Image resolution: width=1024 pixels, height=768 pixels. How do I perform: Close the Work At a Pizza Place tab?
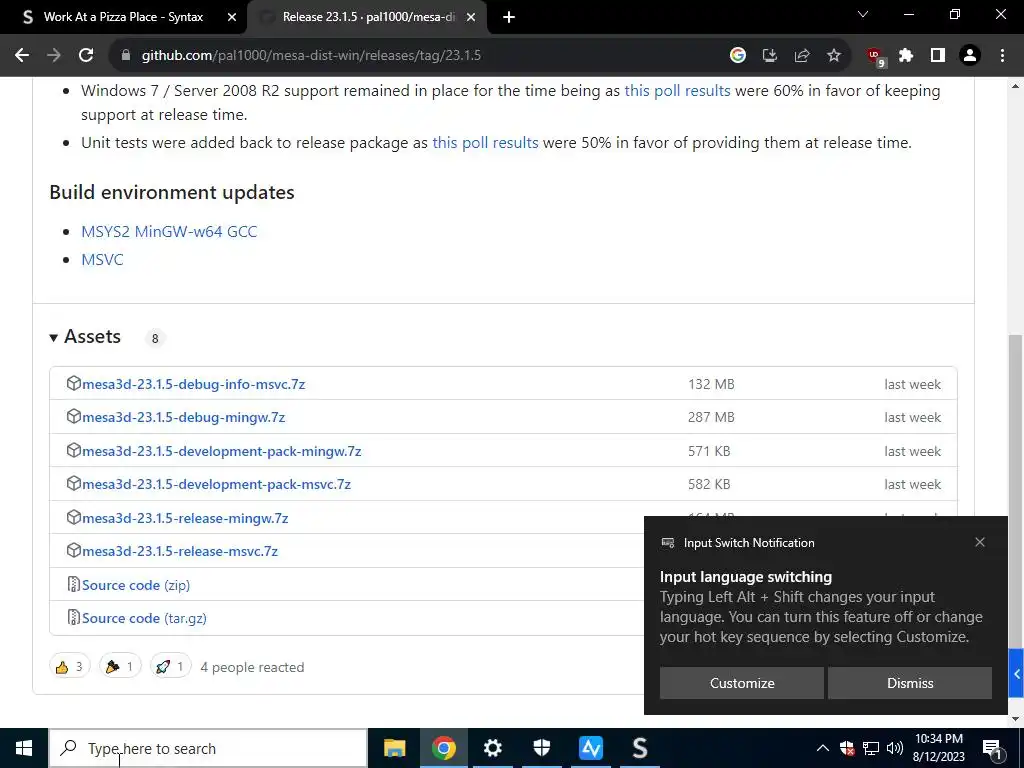point(232,17)
